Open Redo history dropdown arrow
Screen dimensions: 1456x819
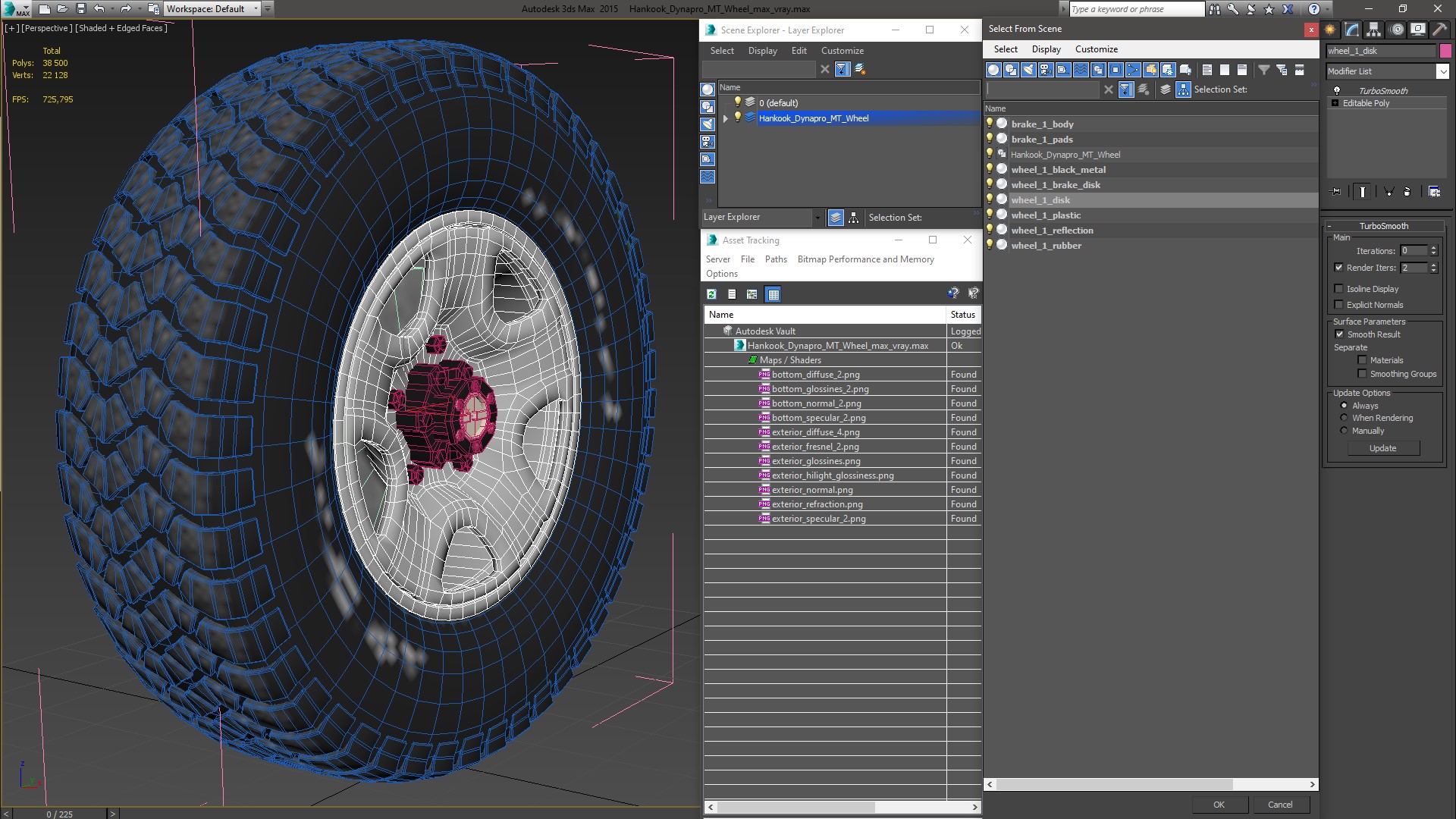point(139,9)
